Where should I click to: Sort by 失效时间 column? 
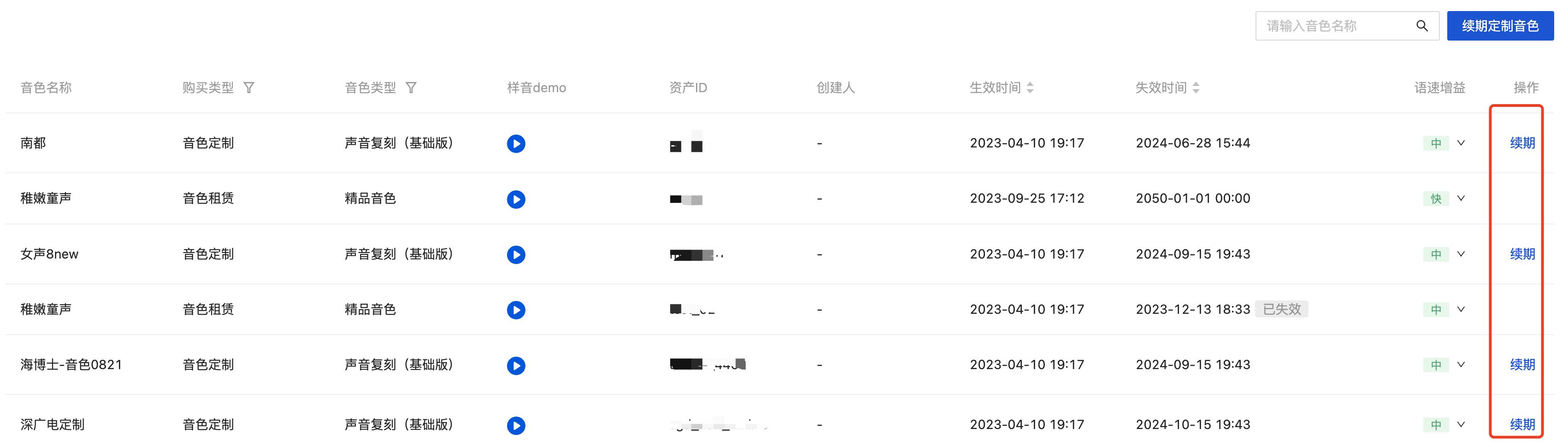click(x=1196, y=88)
